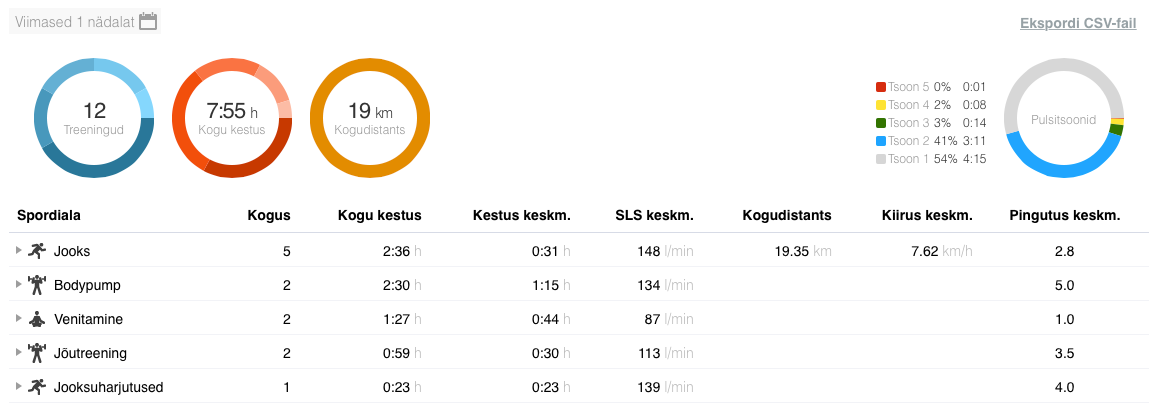Expand the Bodypump sport row

click(x=18, y=285)
